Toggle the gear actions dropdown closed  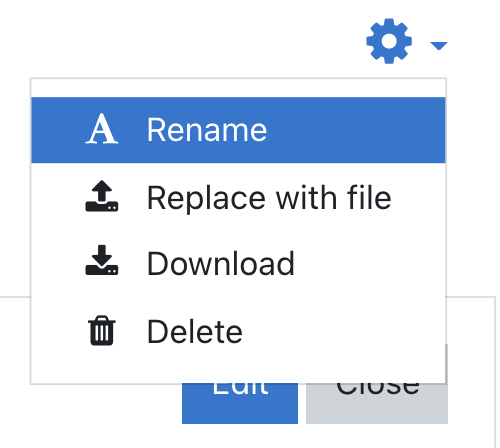(407, 41)
